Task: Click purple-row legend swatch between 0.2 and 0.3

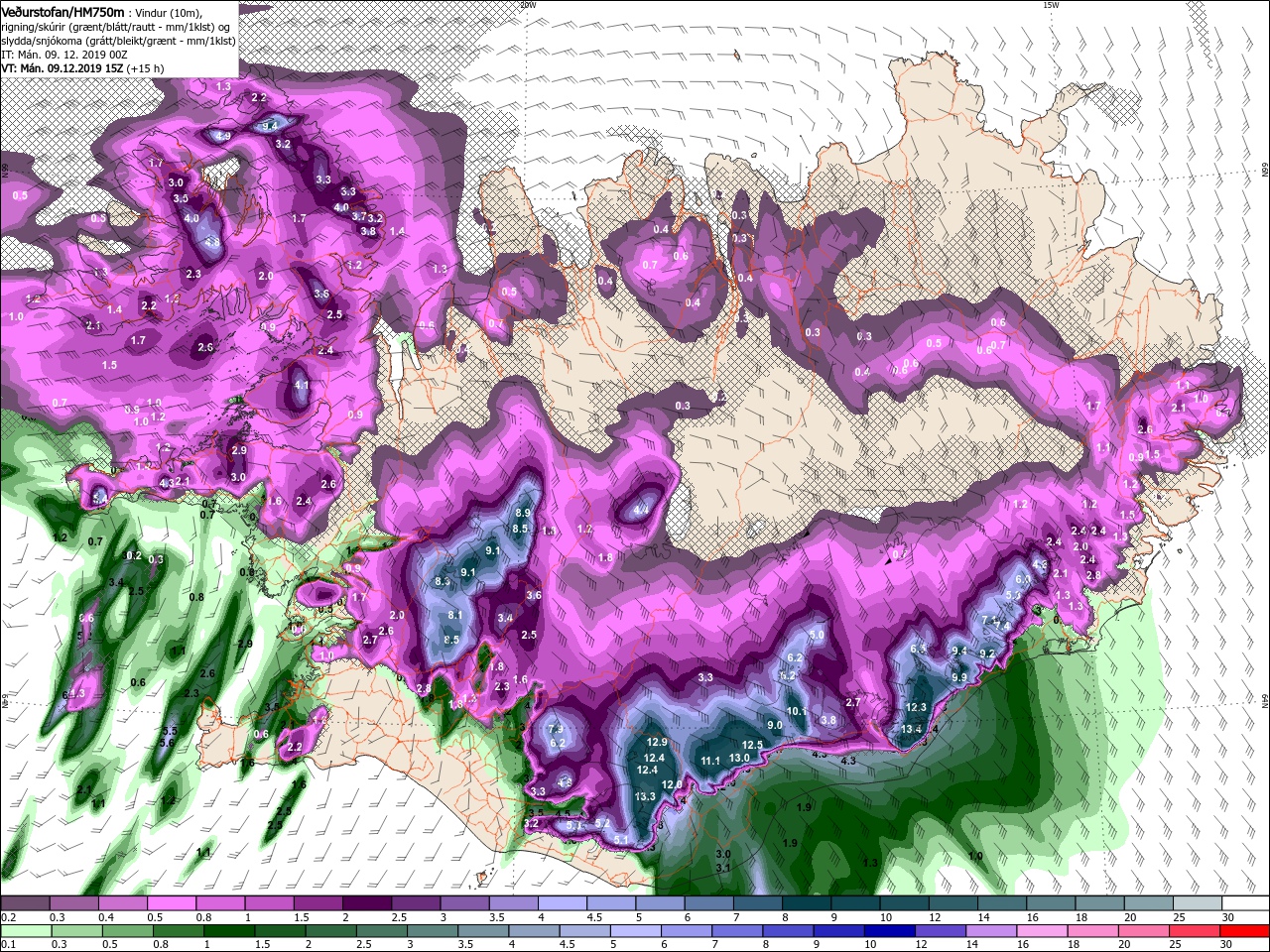Action: [x=25, y=904]
